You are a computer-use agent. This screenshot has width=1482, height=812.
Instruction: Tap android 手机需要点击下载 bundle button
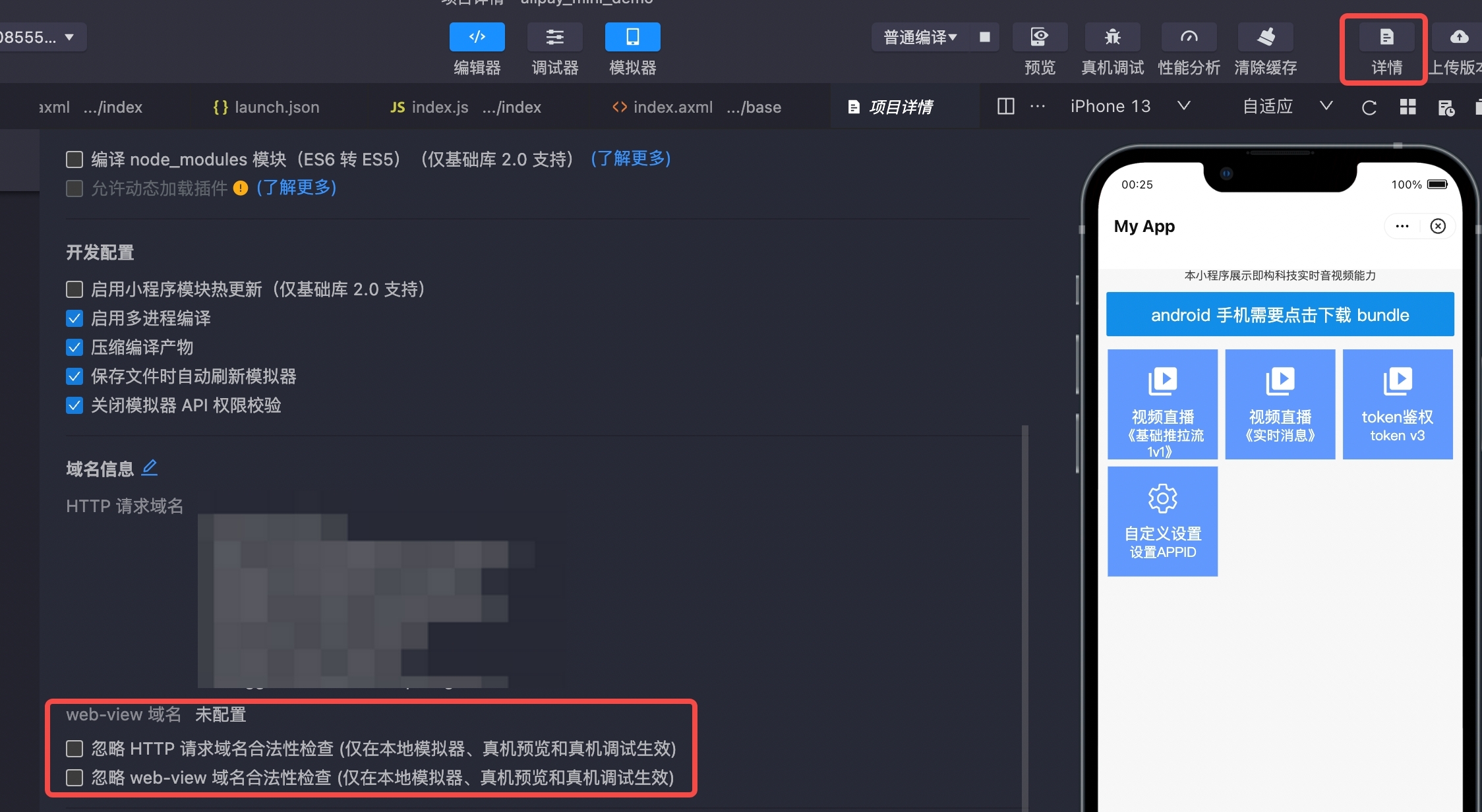(x=1280, y=315)
